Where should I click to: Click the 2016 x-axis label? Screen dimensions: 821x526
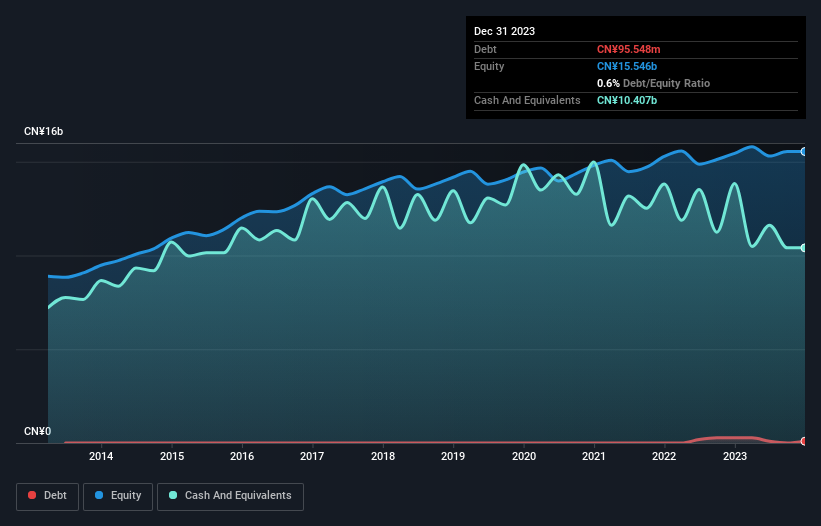pos(242,456)
